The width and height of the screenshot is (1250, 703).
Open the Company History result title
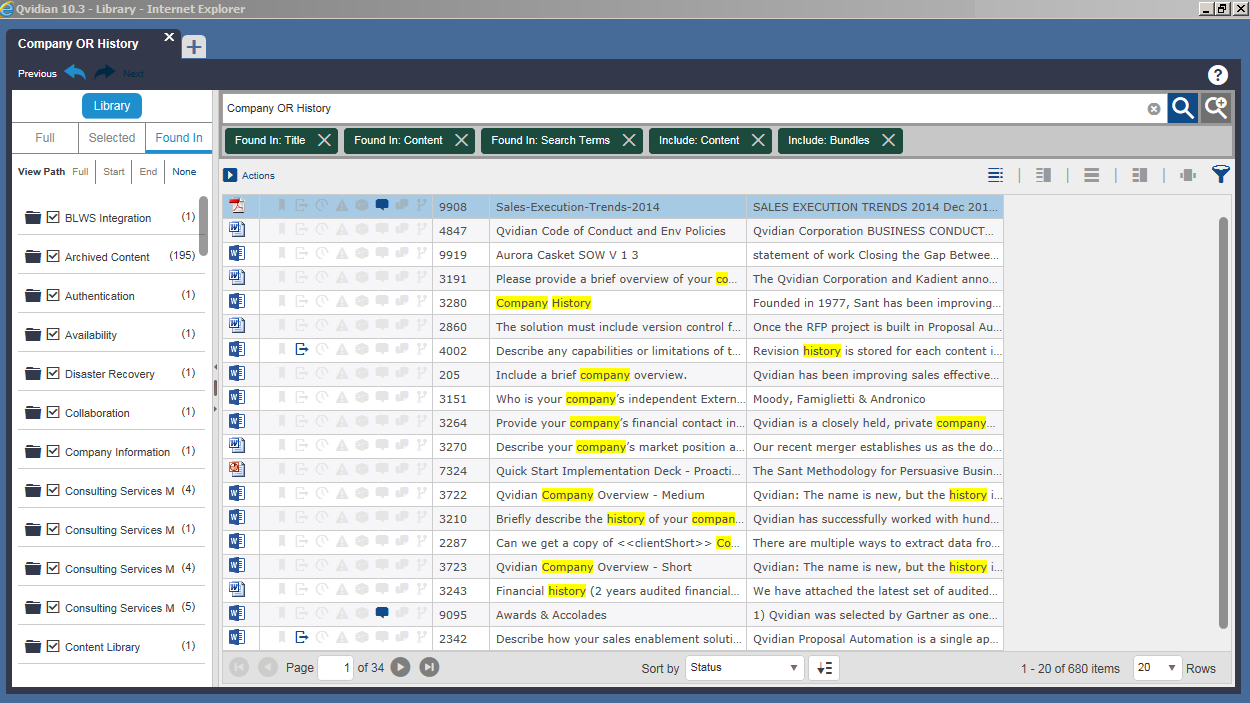[x=543, y=303]
